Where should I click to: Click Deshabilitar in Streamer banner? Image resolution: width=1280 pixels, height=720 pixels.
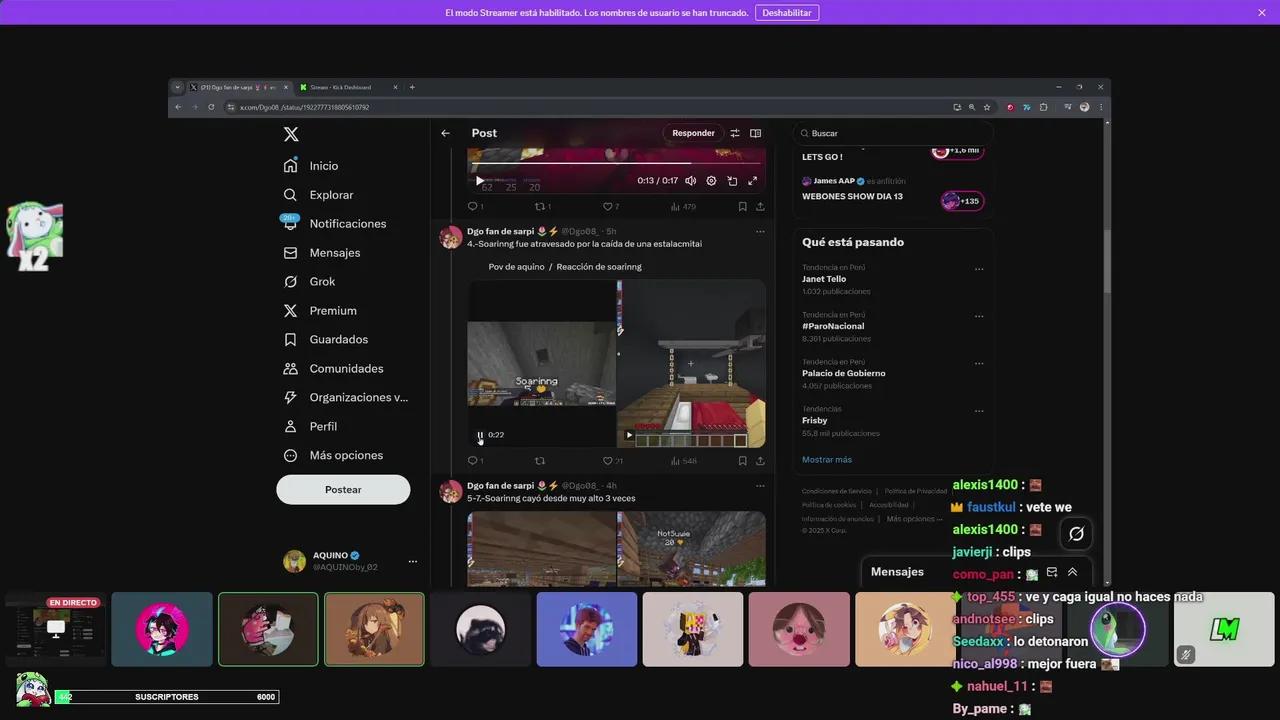tap(787, 12)
